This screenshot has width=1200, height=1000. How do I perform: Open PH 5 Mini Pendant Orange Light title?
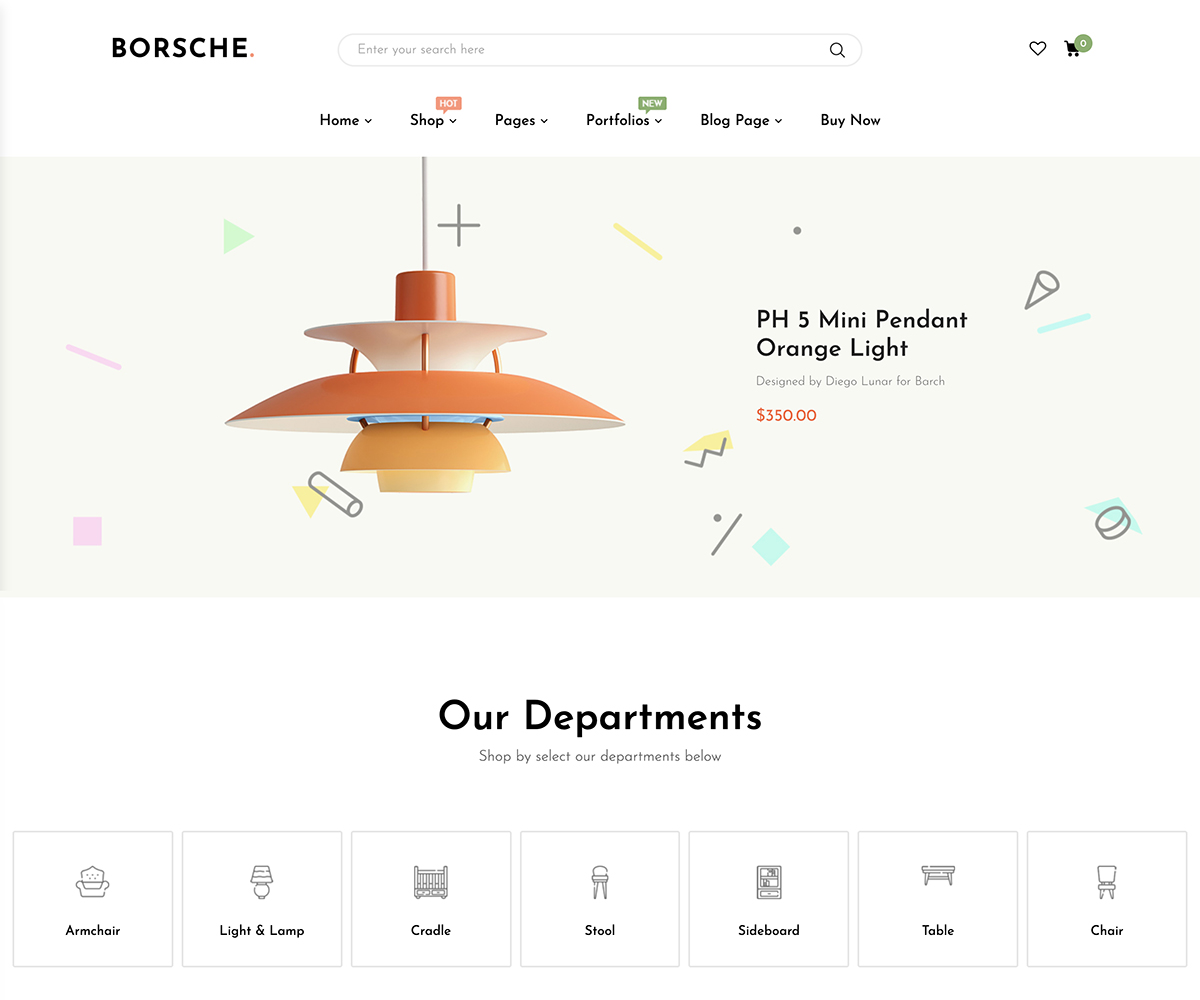coord(862,334)
